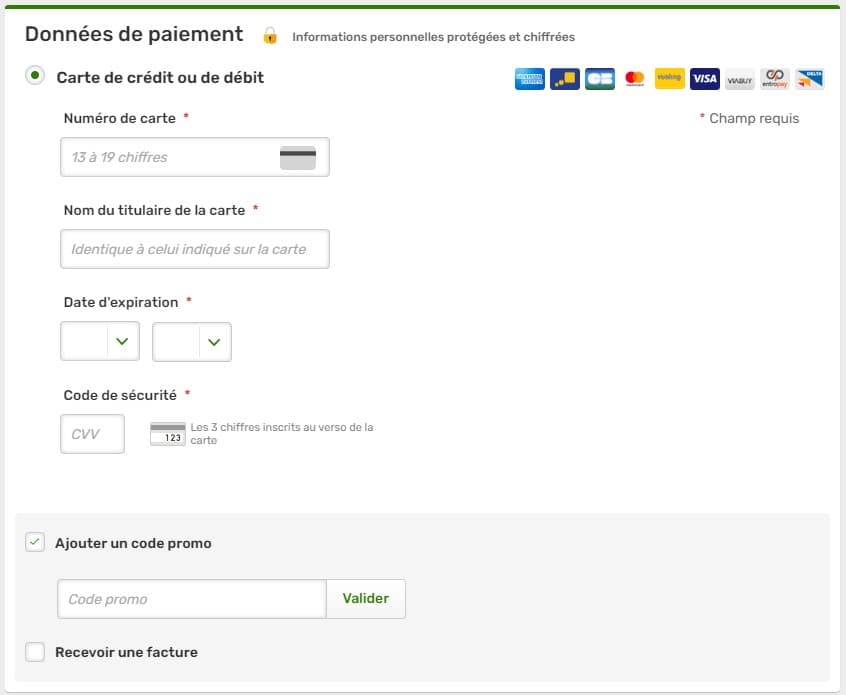Click the cardholder name field
Screen dimensions: 846x695
(194, 248)
